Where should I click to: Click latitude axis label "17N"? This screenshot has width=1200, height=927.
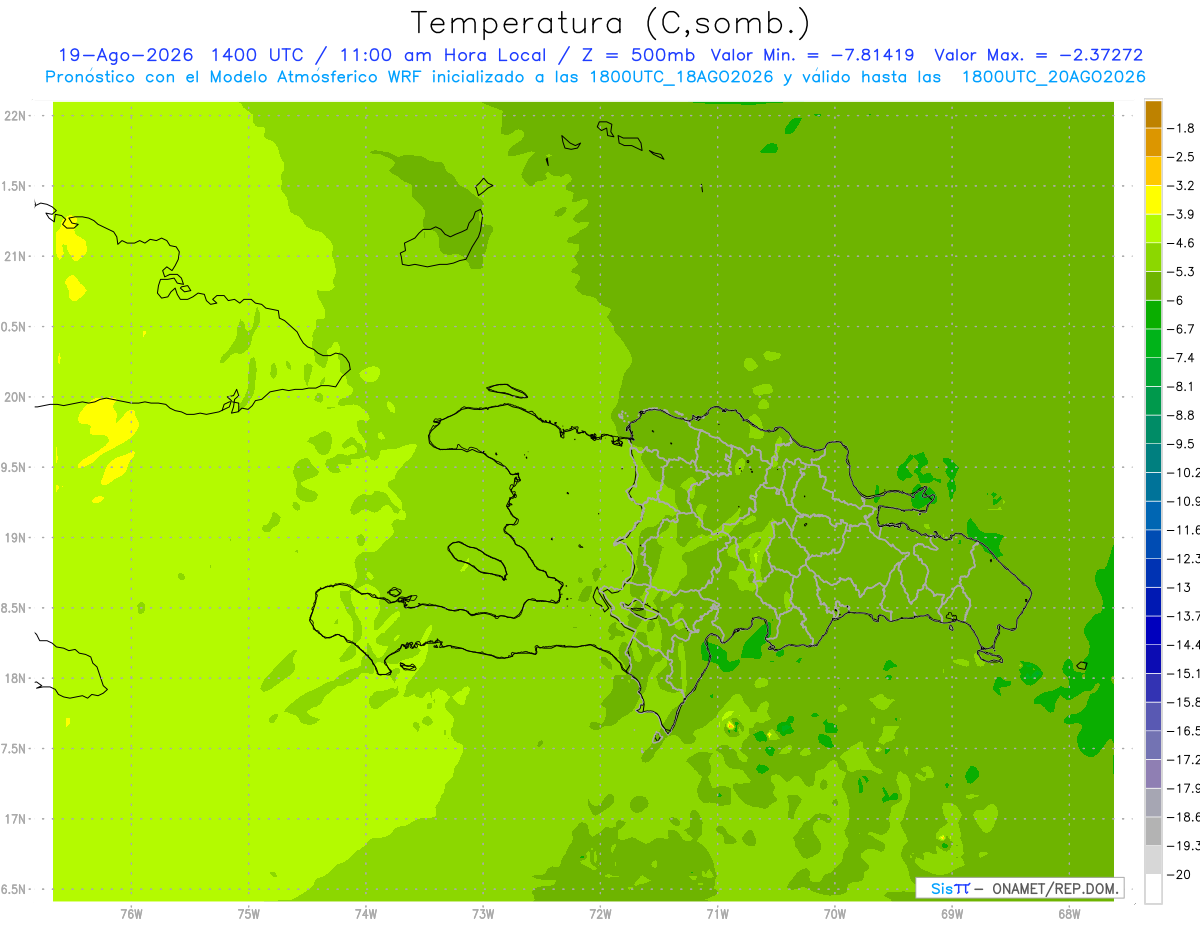(16, 819)
